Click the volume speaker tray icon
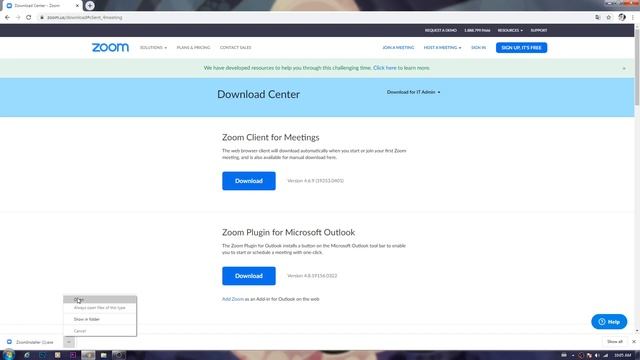Image resolution: width=640 pixels, height=360 pixels. coord(597,356)
